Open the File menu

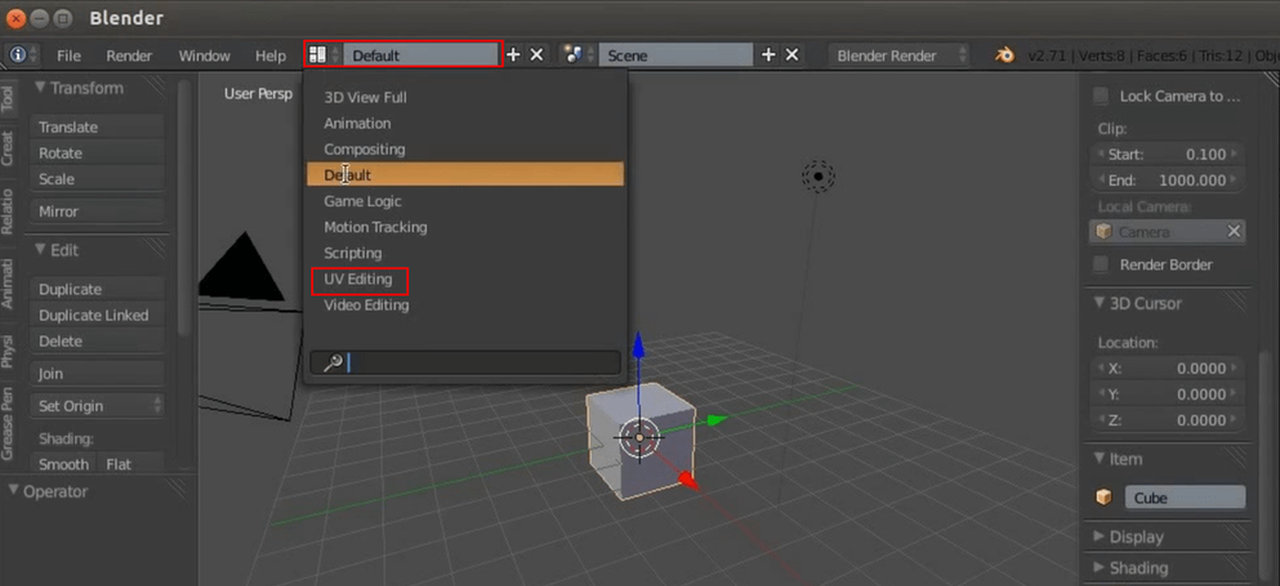pyautogui.click(x=69, y=56)
